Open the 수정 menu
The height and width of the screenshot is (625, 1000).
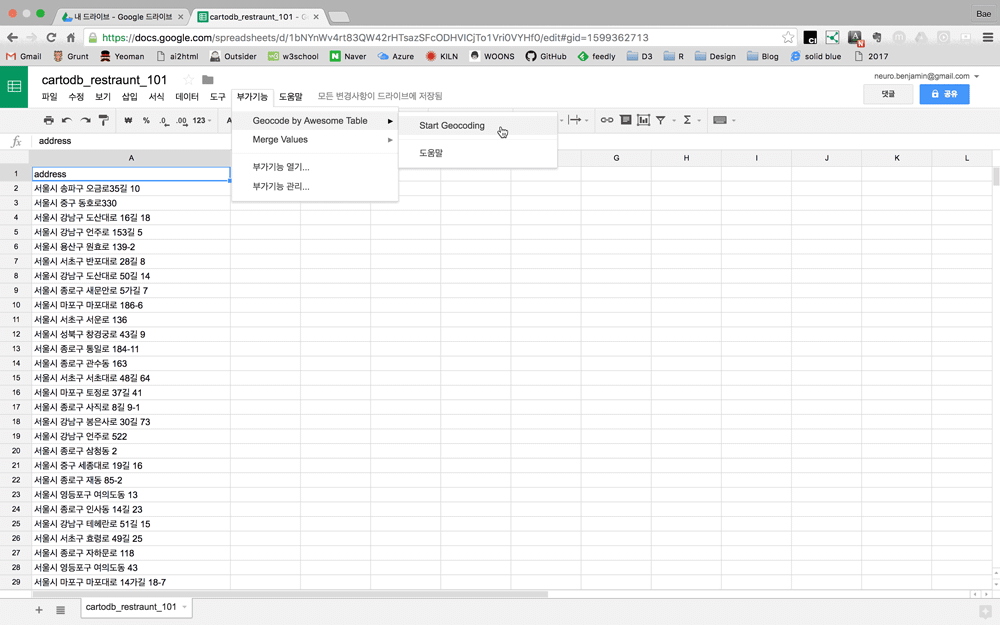pyautogui.click(x=76, y=96)
